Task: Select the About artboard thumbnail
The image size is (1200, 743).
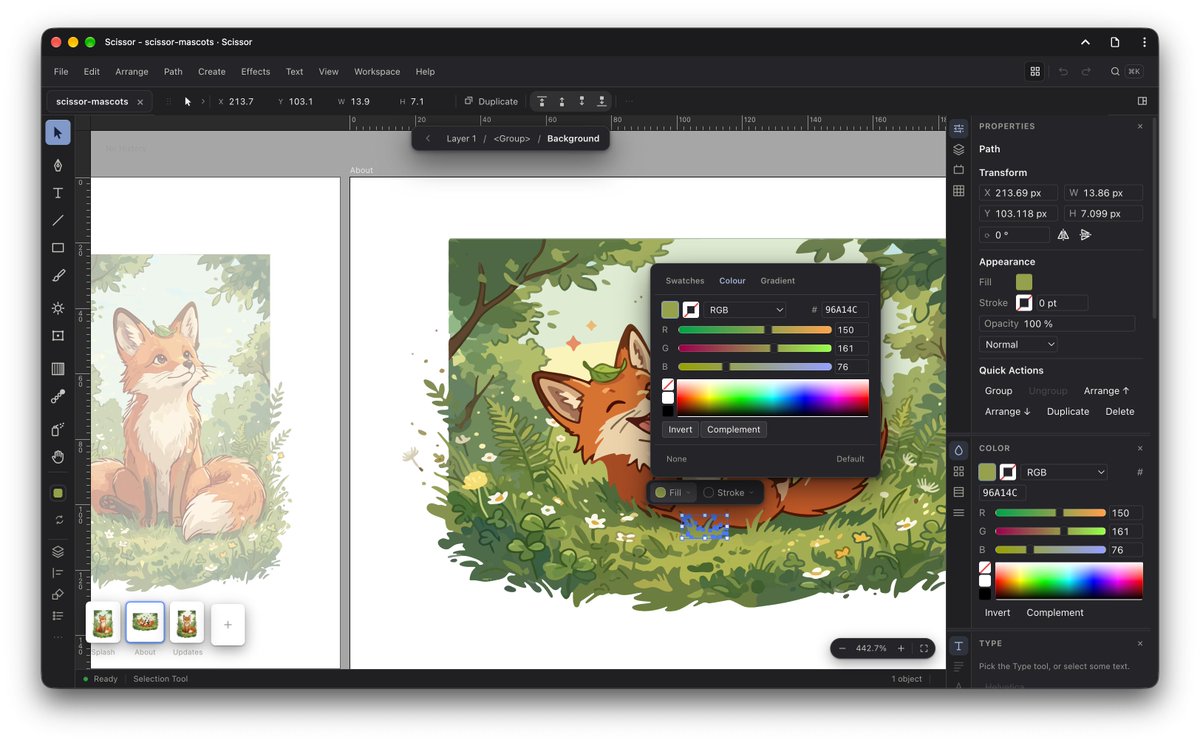Action: (145, 622)
